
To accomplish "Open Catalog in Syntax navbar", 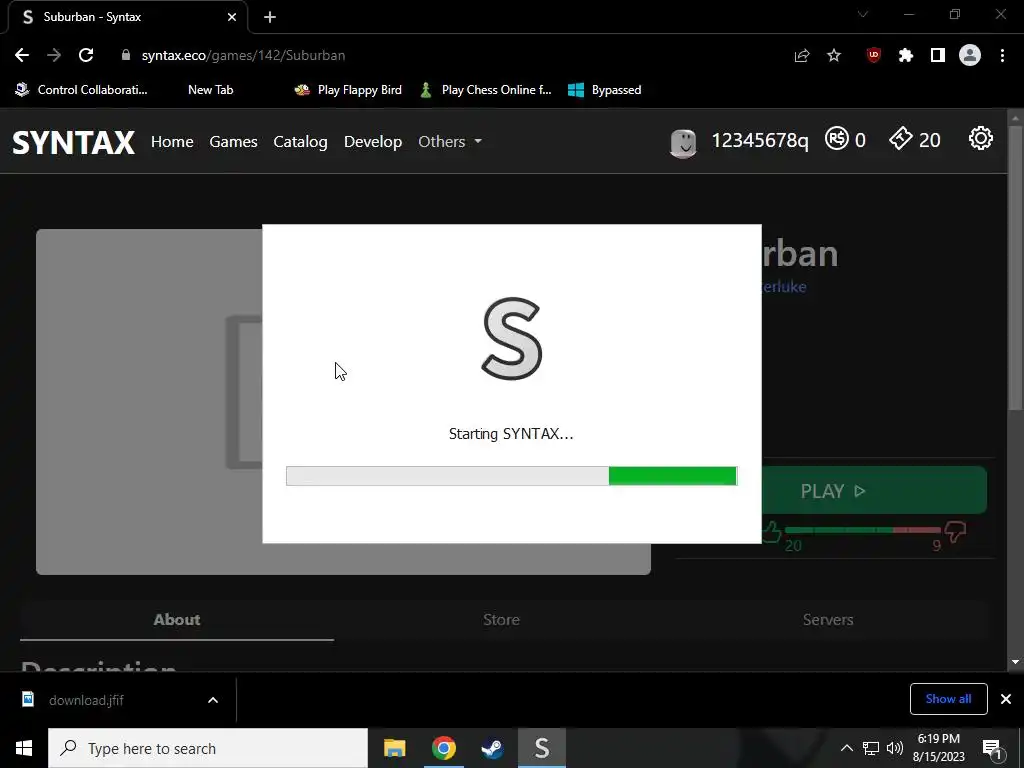I will (x=300, y=142).
